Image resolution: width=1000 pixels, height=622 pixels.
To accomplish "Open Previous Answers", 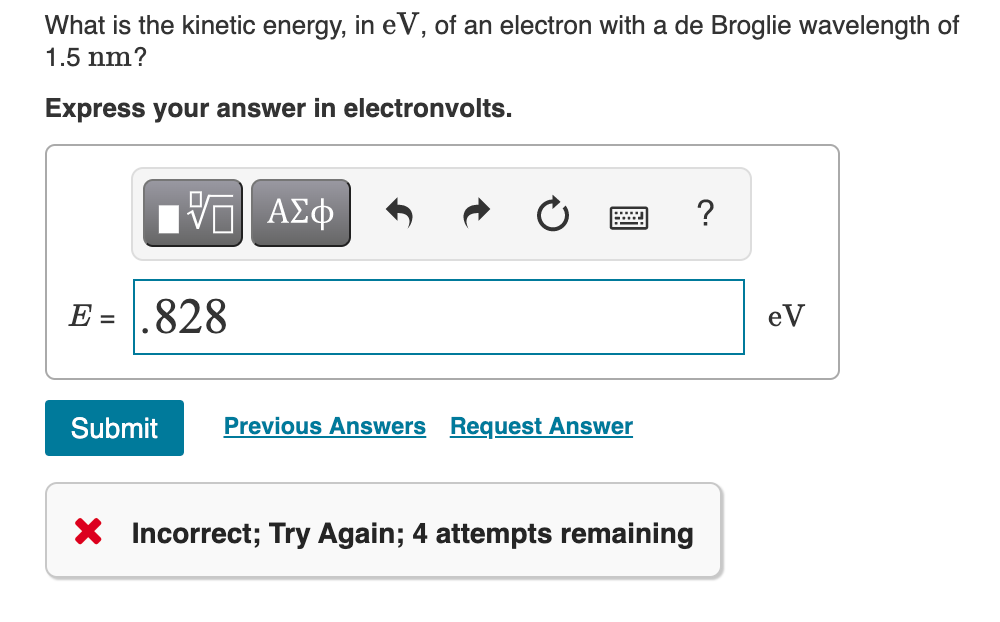I will pos(324,426).
